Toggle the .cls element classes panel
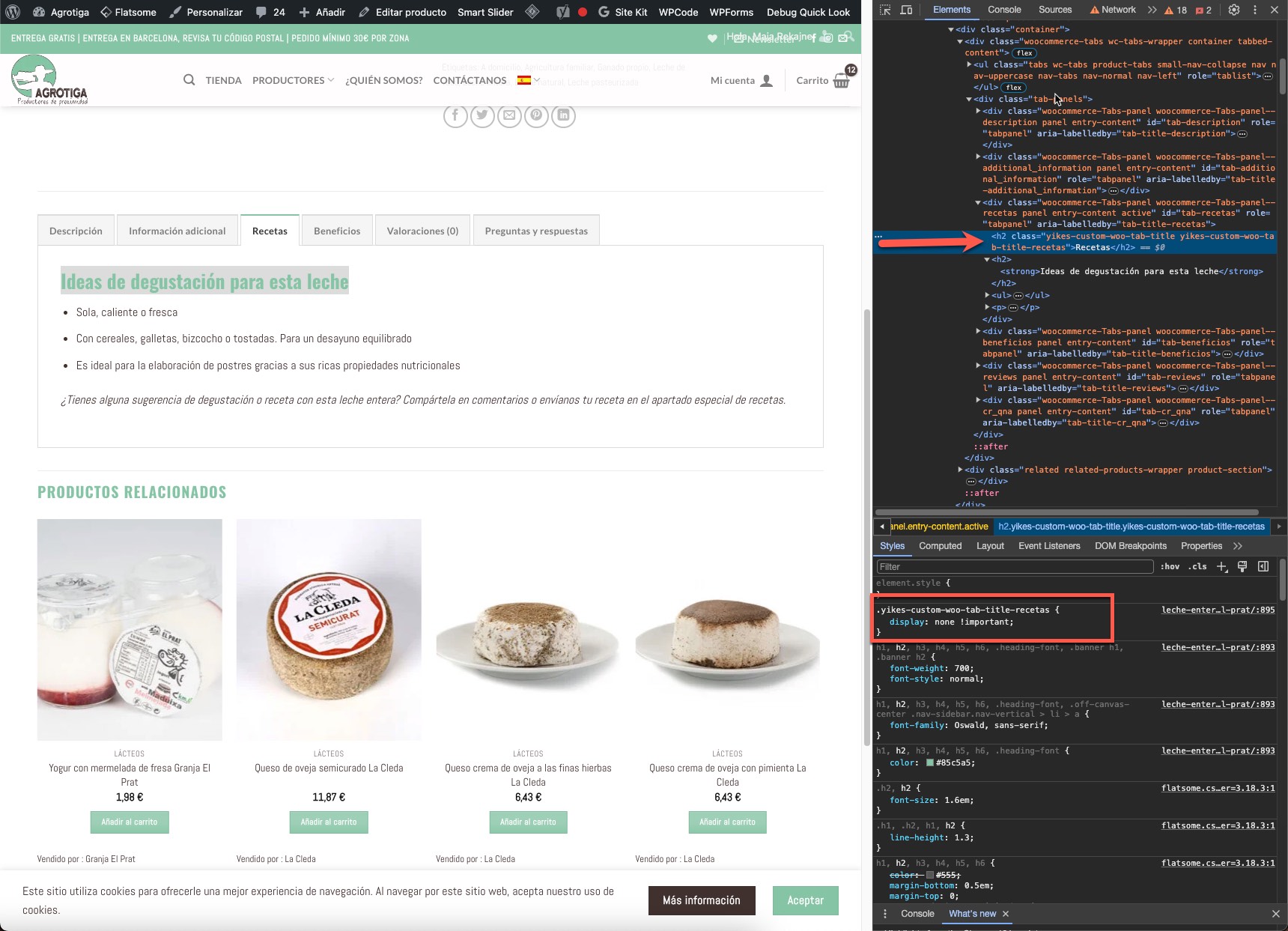Viewport: 1288px width, 931px height. coord(1199,567)
